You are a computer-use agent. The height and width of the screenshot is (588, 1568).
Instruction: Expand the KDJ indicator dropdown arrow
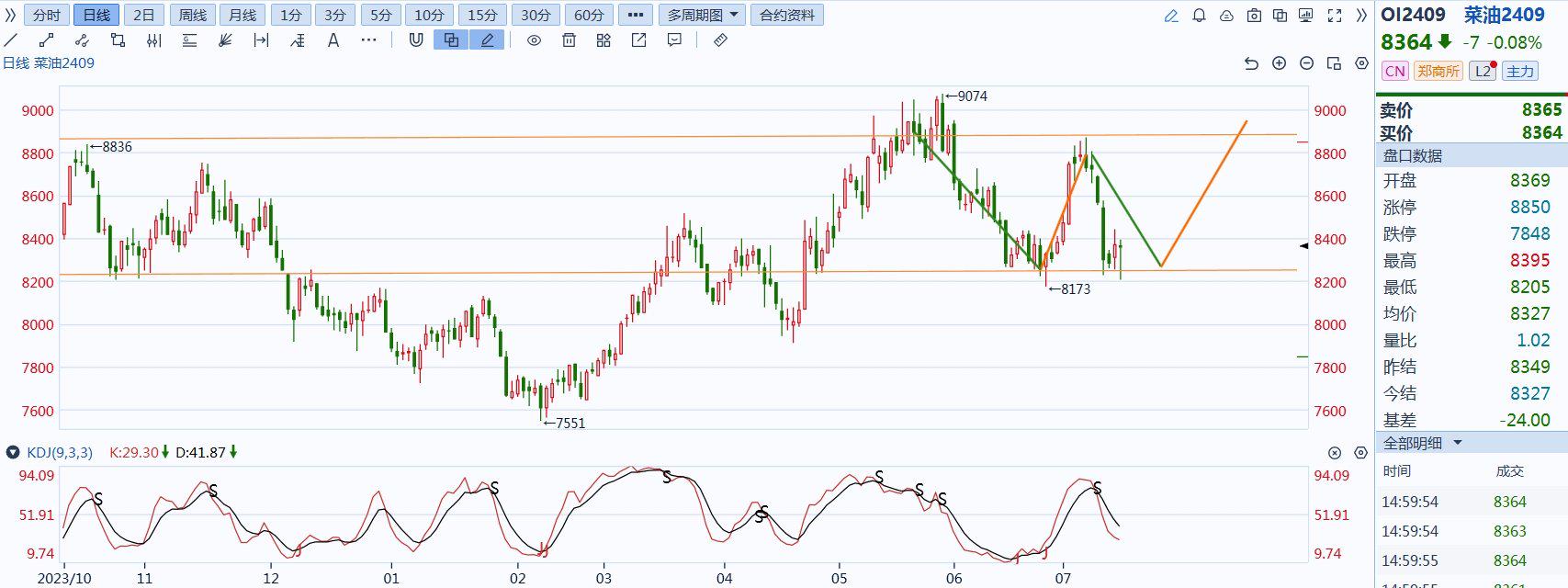point(13,452)
